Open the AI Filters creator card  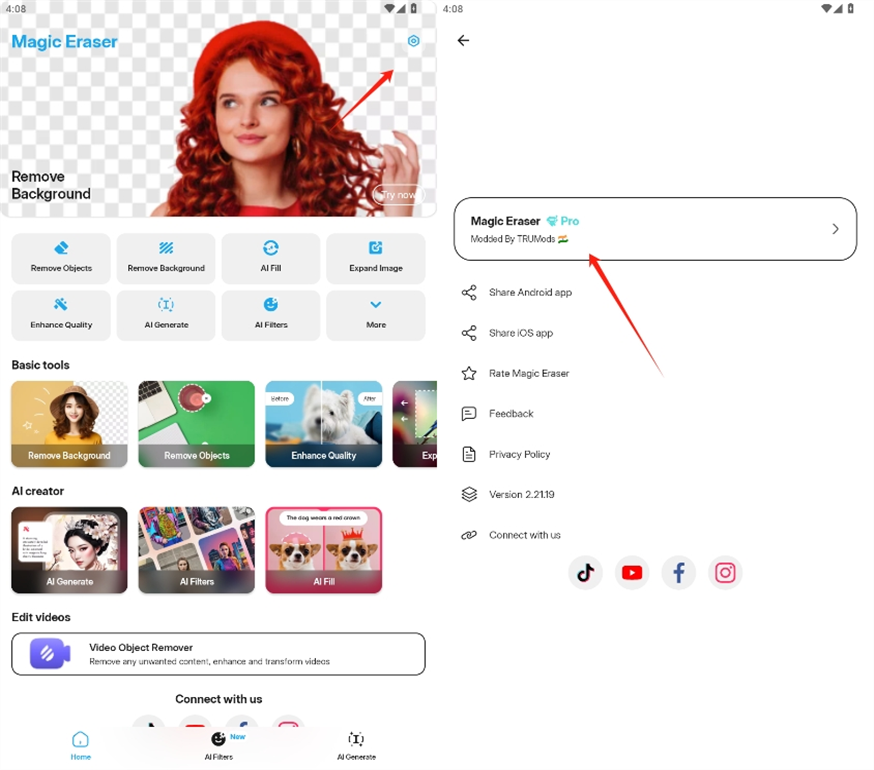pos(196,550)
